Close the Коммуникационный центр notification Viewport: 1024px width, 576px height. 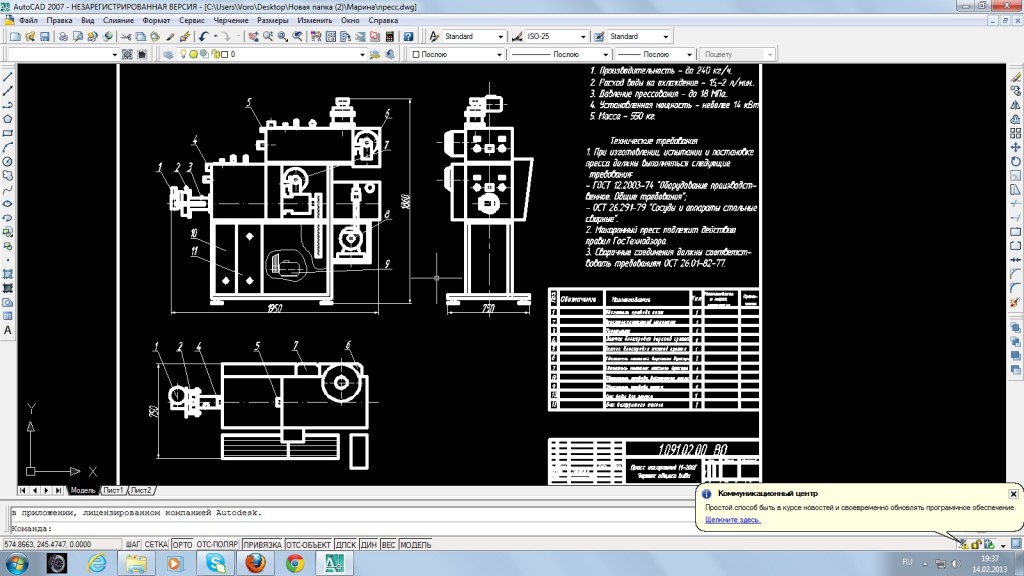(x=1013, y=494)
